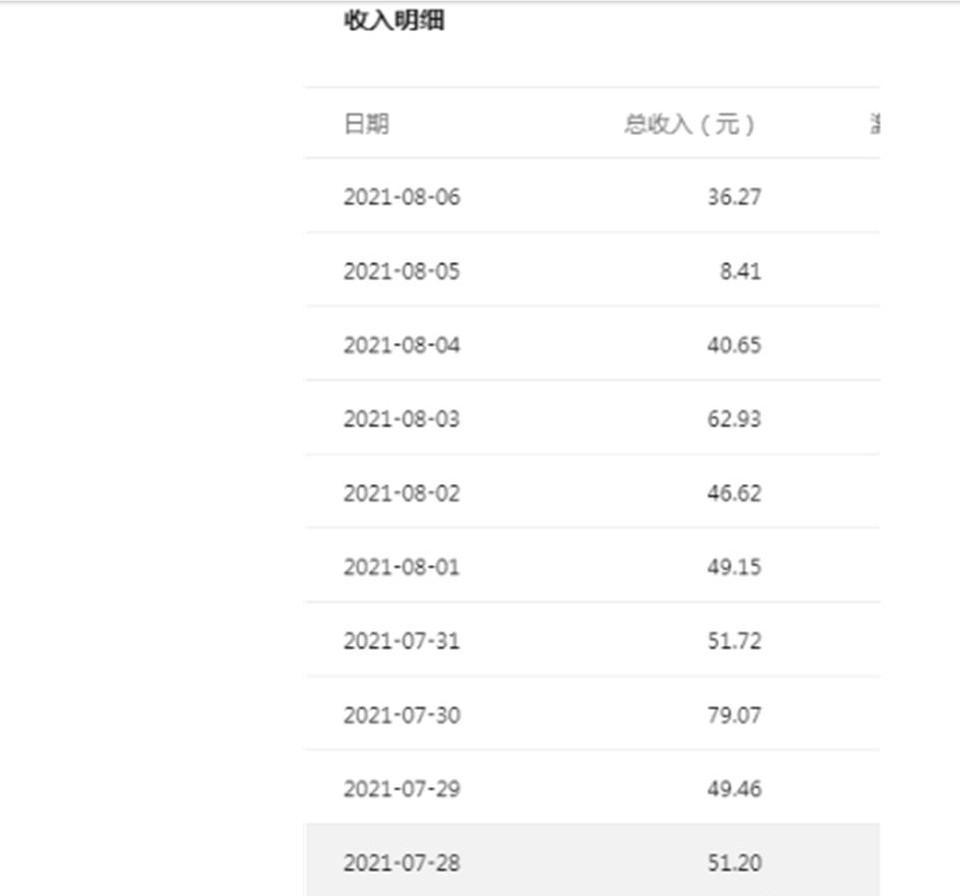Select the 2021-08-06 date row
960x896 pixels.
(x=402, y=197)
